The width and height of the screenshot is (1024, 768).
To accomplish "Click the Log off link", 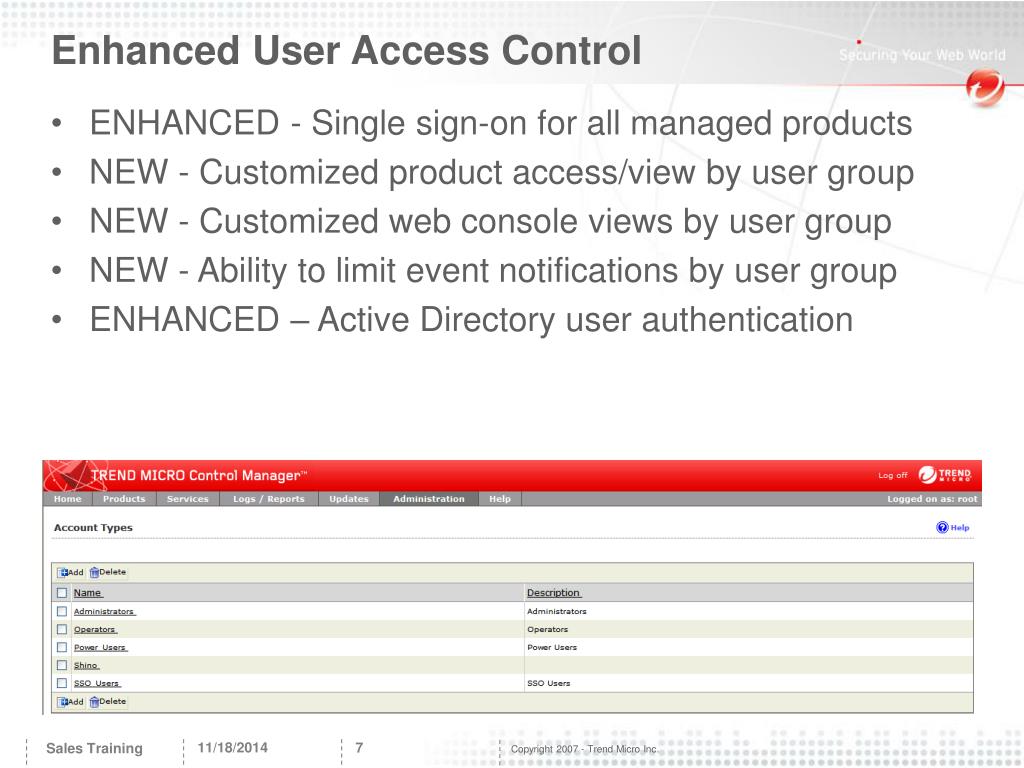I will pyautogui.click(x=893, y=475).
